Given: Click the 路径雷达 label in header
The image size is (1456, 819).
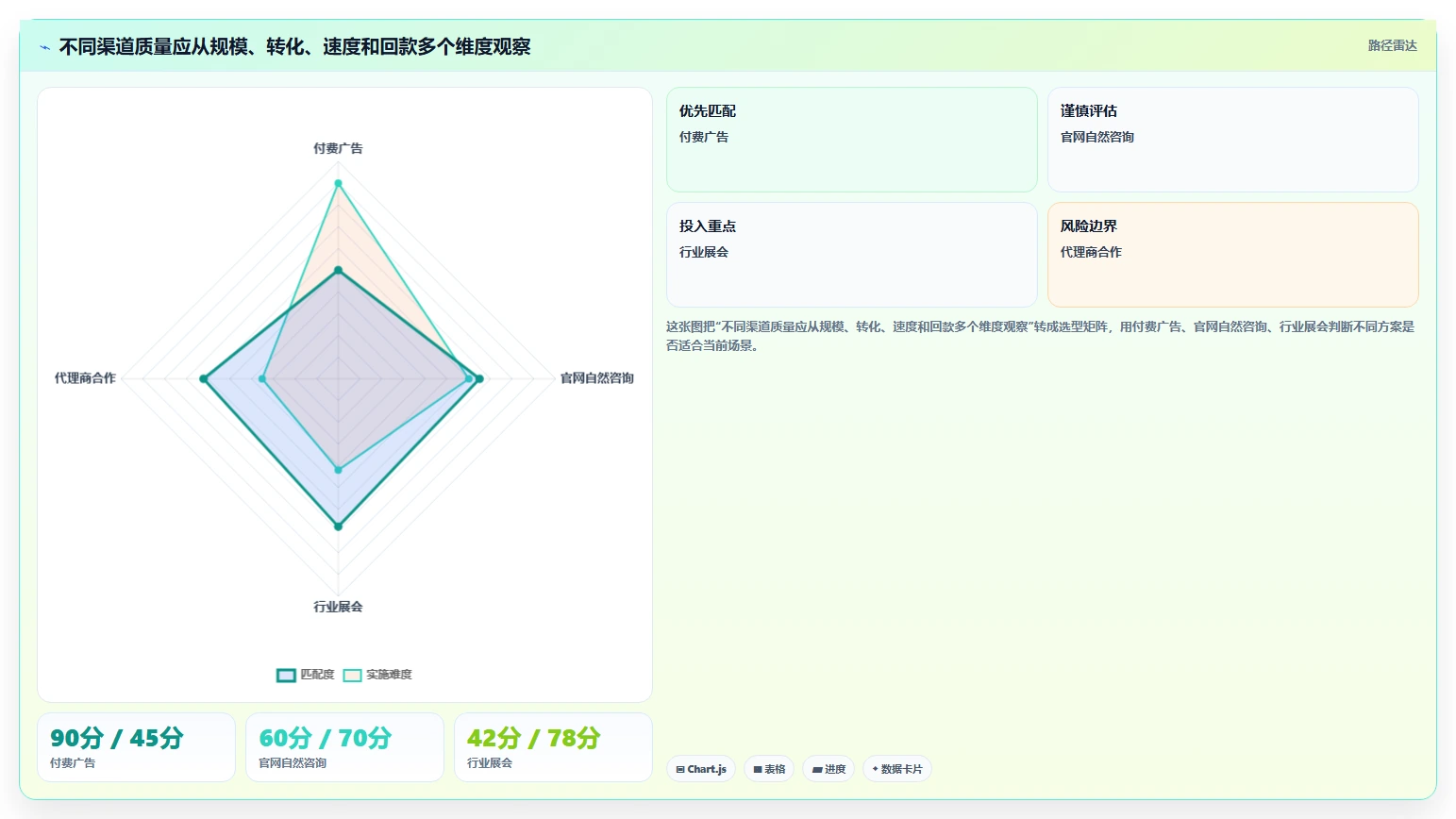Looking at the screenshot, I should click(x=1392, y=45).
